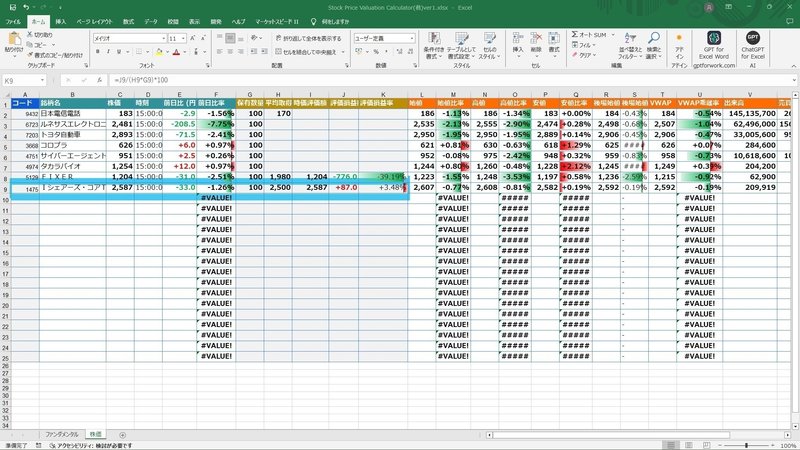Click the percent style icon

[x=376, y=52]
